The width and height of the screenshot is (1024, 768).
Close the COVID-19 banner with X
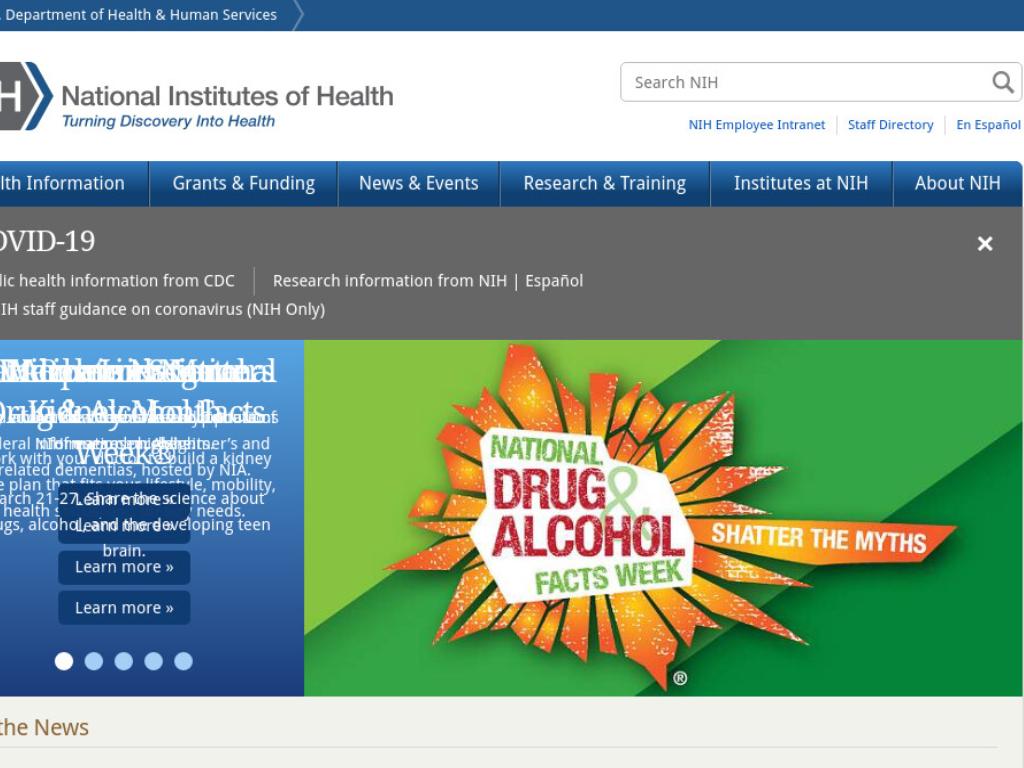(985, 244)
